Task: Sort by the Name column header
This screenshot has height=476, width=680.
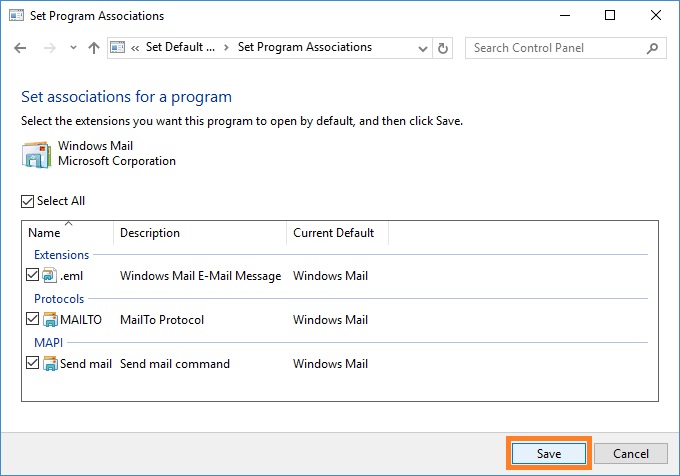Action: point(67,233)
